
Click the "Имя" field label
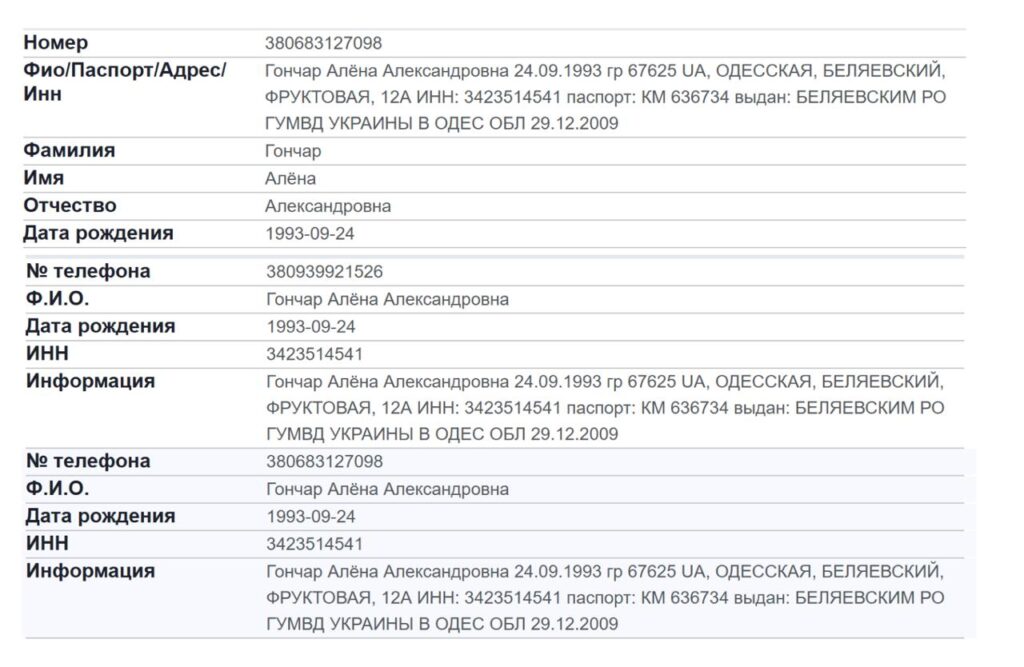[44, 178]
